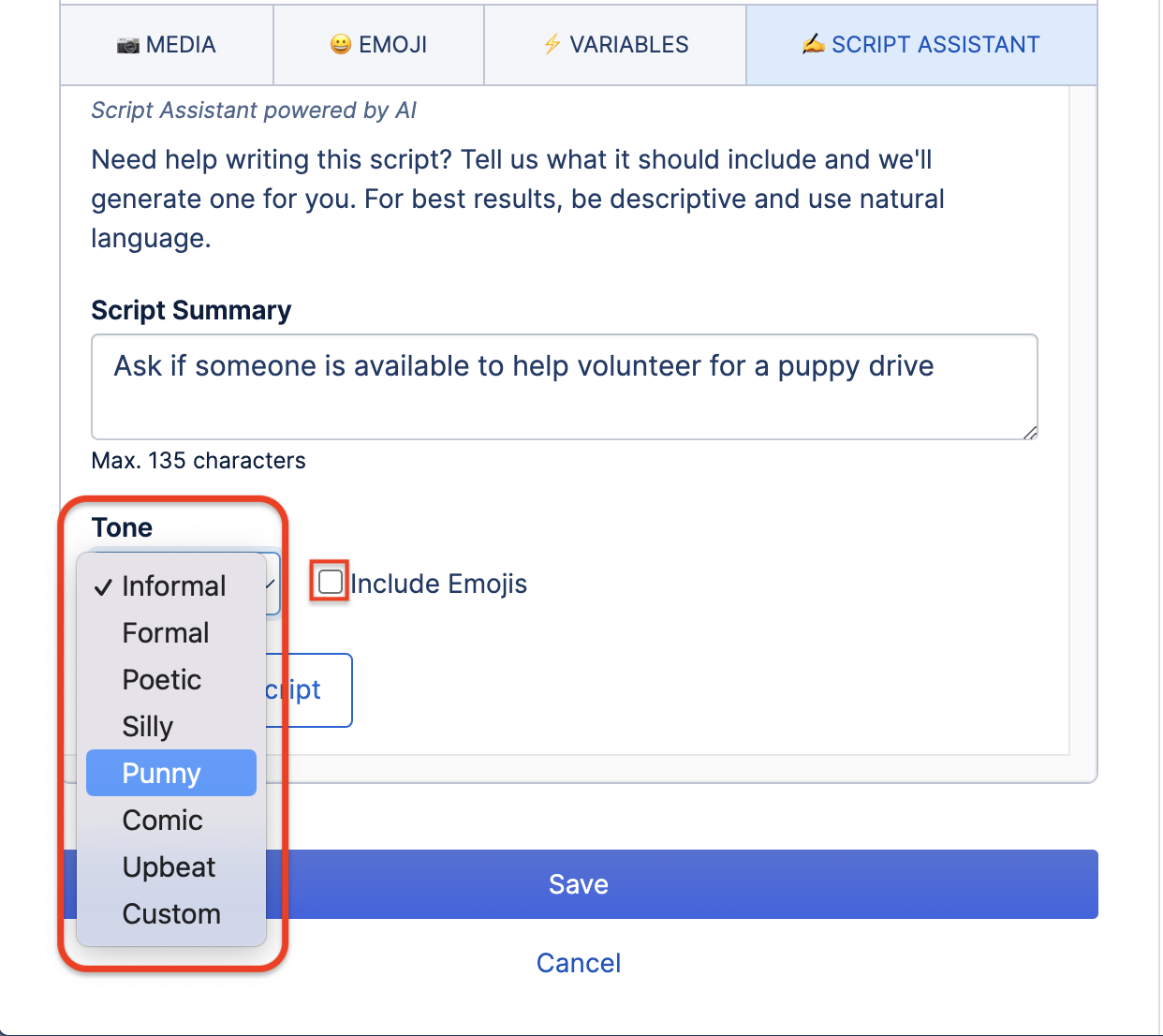Select the Poetic tone option

[x=161, y=679]
